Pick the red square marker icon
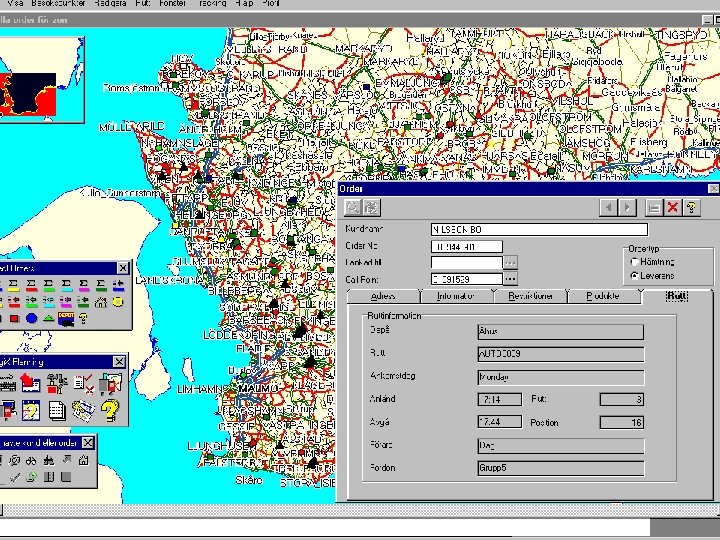This screenshot has width=720, height=540. tap(14, 318)
